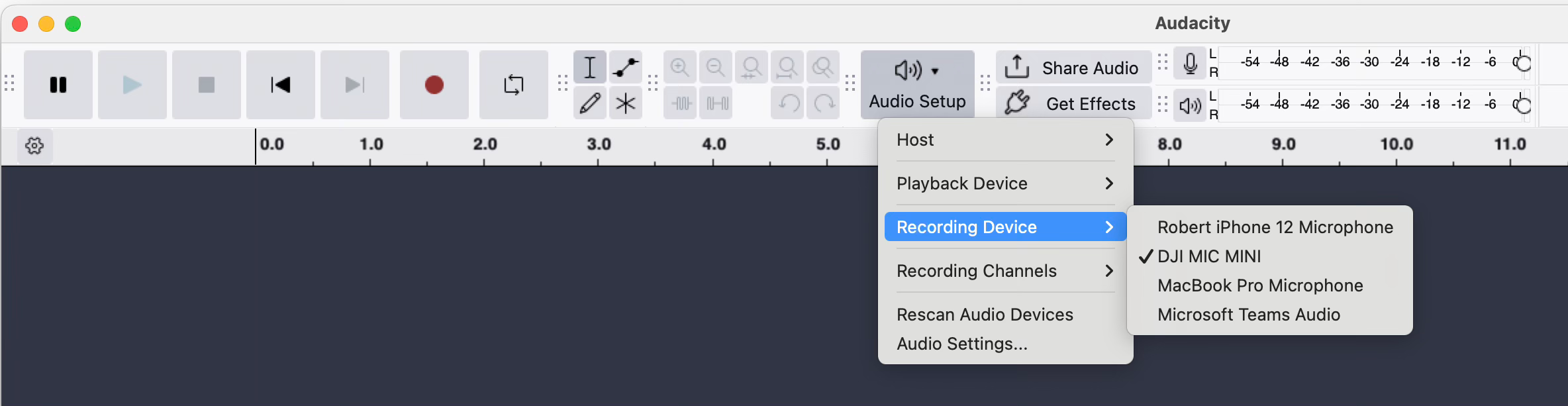Open the timeline options gear icon

34,145
